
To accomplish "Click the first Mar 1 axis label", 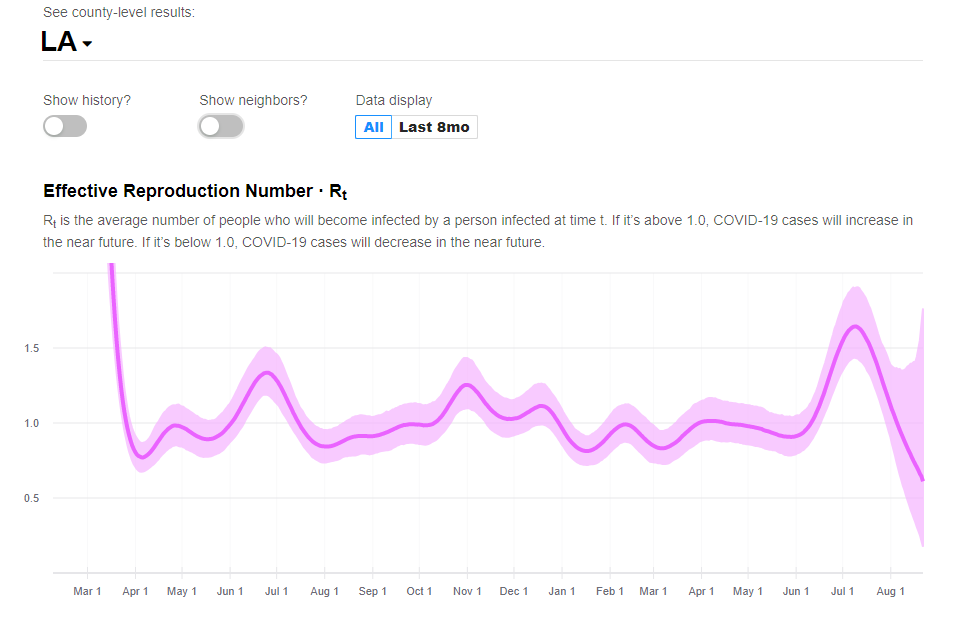I will 87,591.
